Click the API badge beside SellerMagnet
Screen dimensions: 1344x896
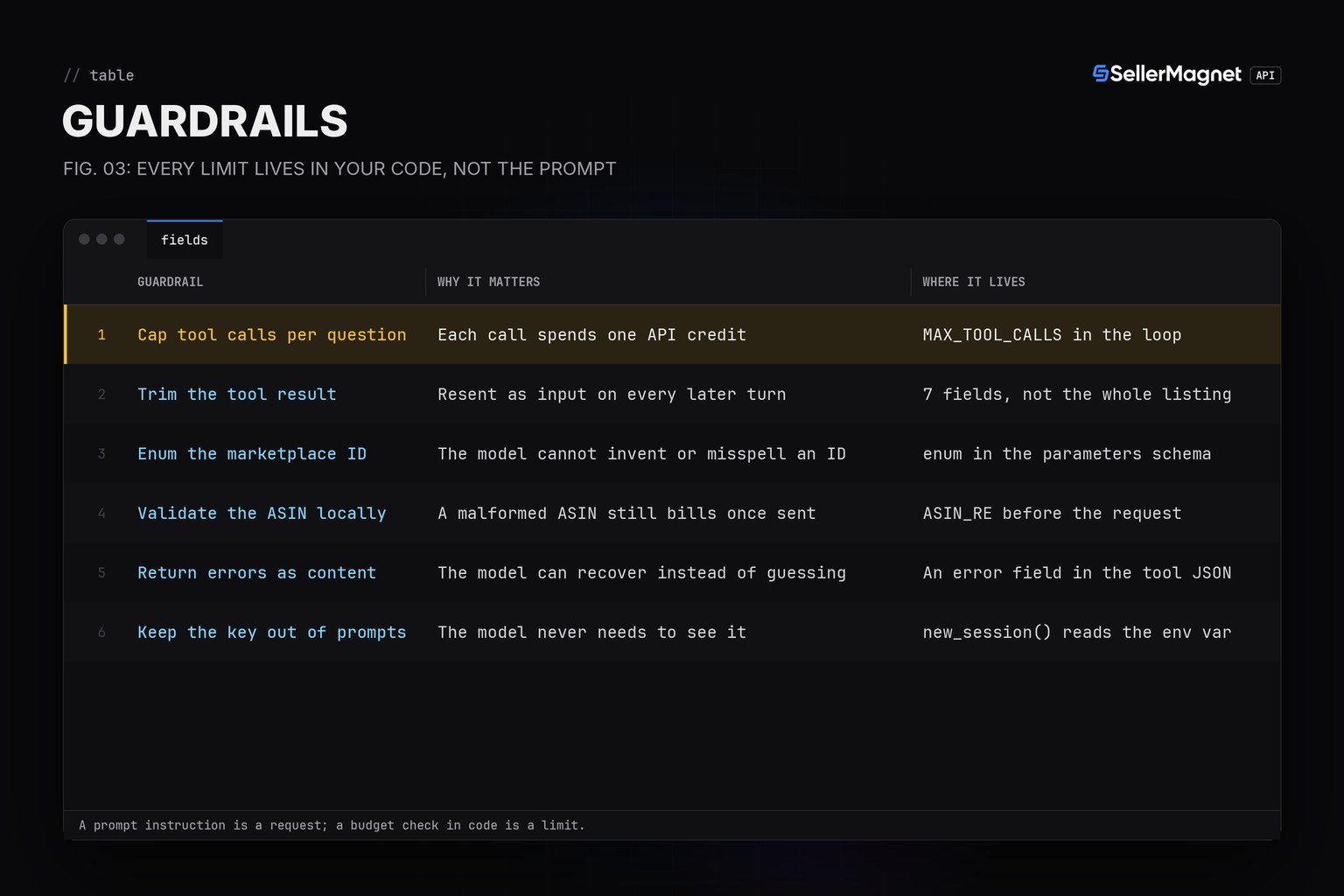1265,75
